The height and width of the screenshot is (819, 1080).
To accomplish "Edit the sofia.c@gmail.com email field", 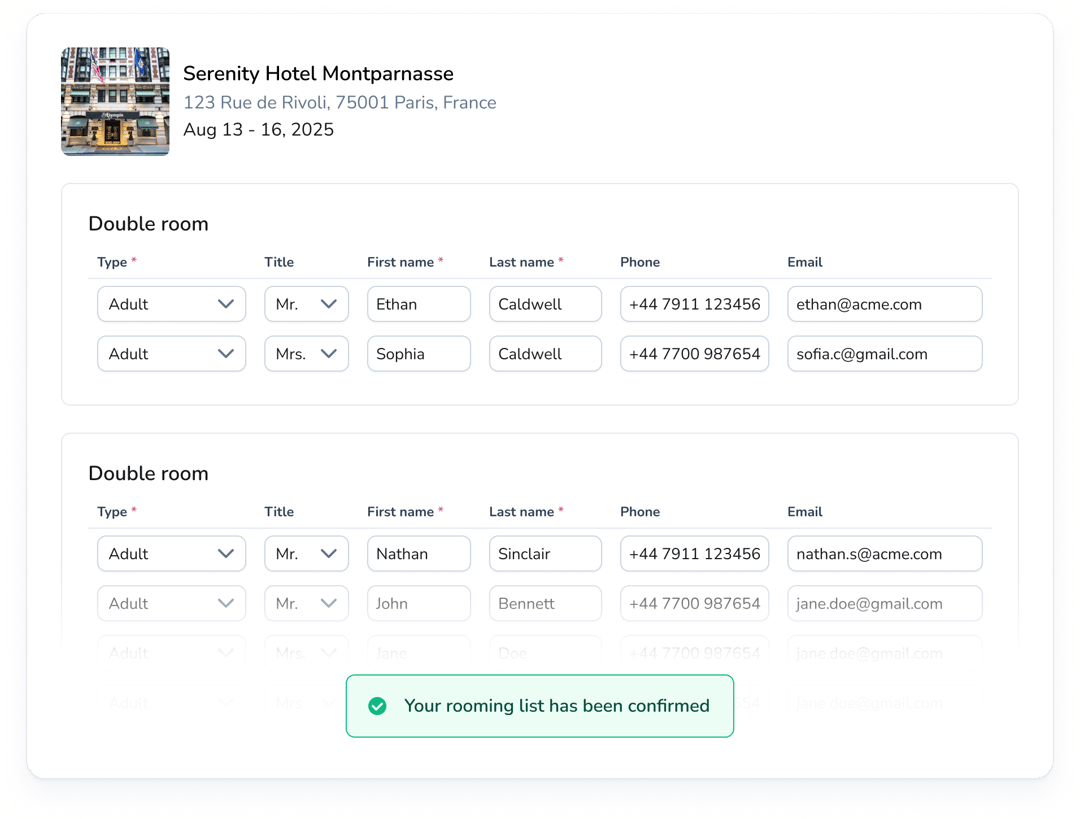I will 884,354.
